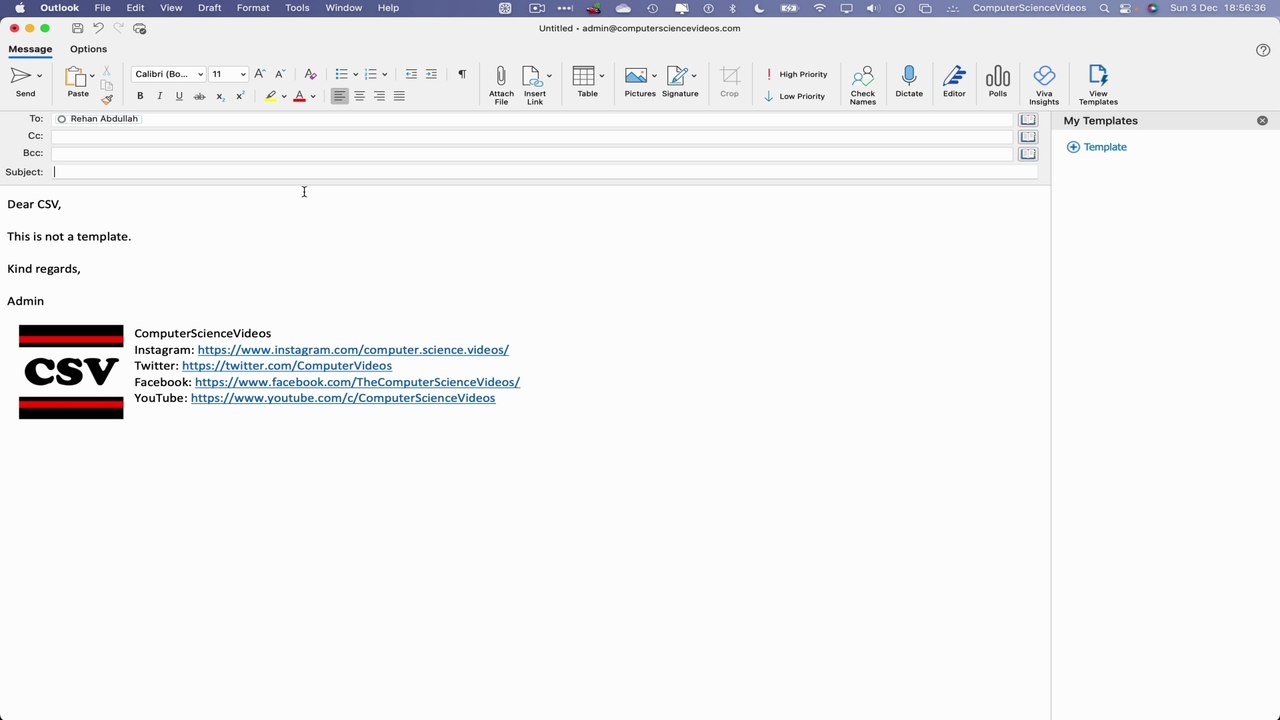Click the Save disk icon in title bar
The height and width of the screenshot is (720, 1280).
77,29
